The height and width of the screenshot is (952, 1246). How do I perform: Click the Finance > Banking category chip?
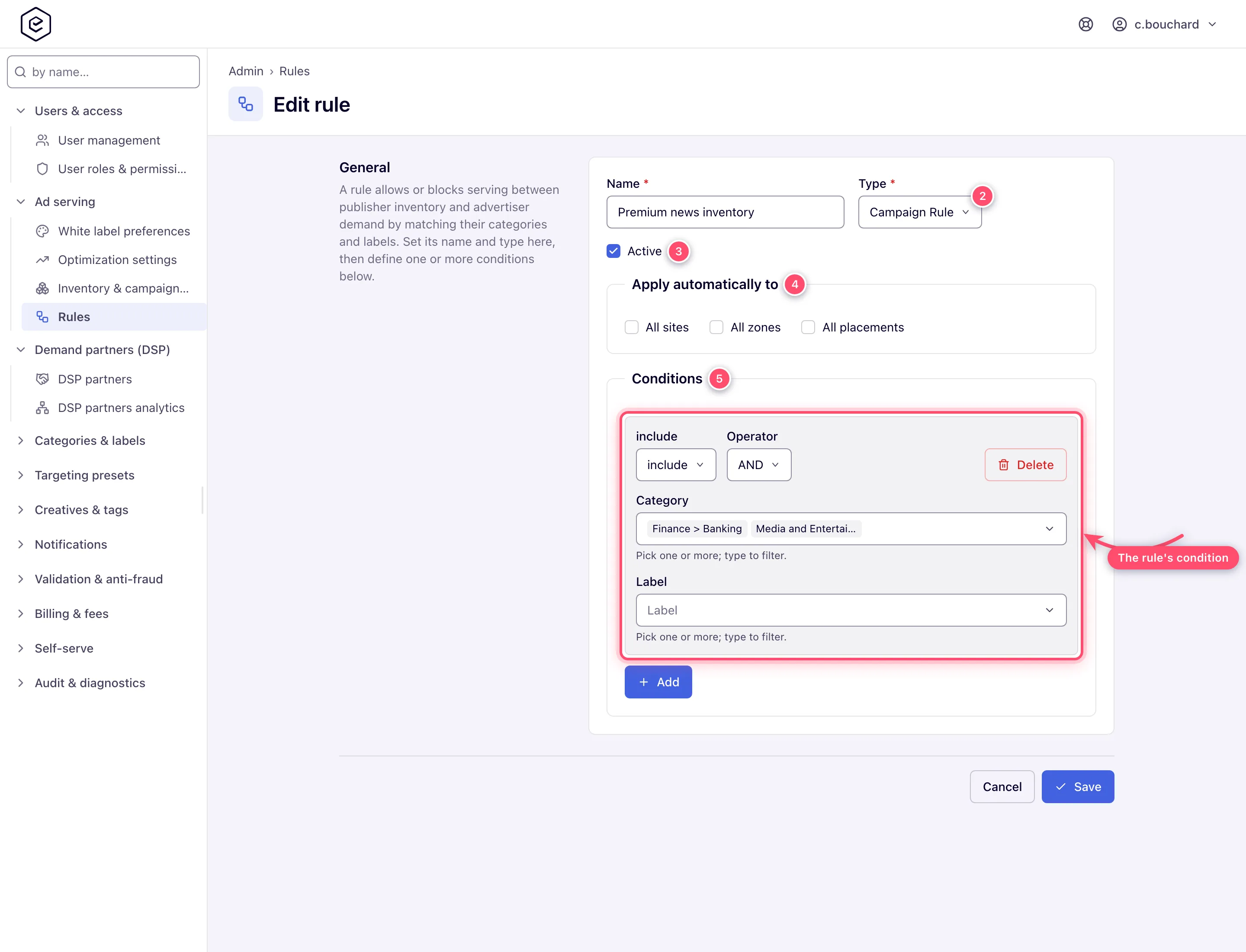point(697,529)
